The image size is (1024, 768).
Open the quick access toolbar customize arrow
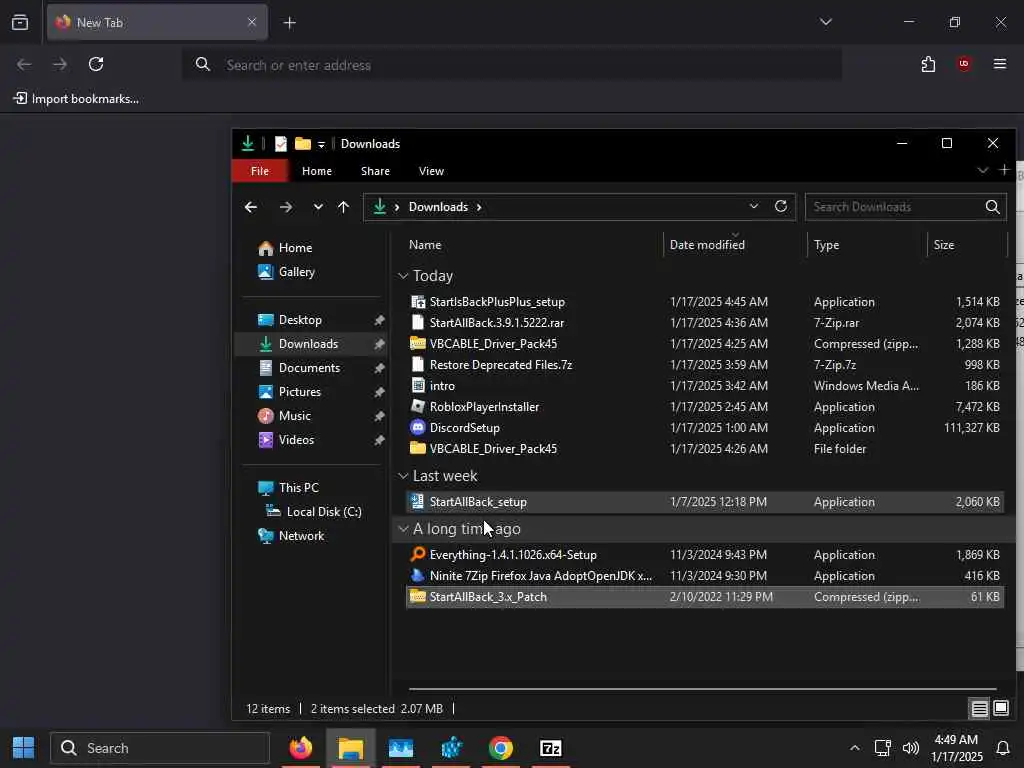point(321,144)
